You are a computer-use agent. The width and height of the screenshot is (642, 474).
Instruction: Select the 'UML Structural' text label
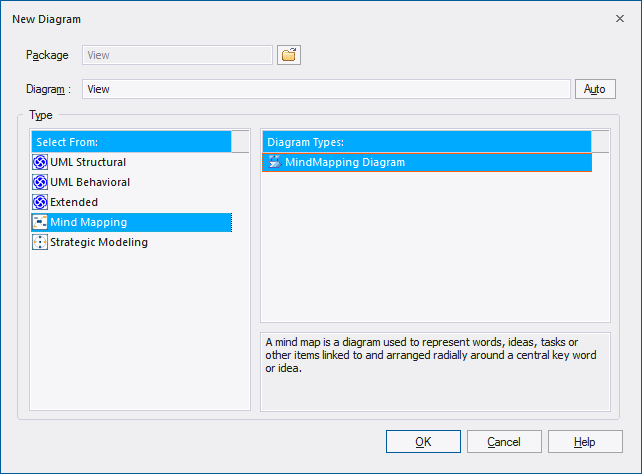pos(88,162)
